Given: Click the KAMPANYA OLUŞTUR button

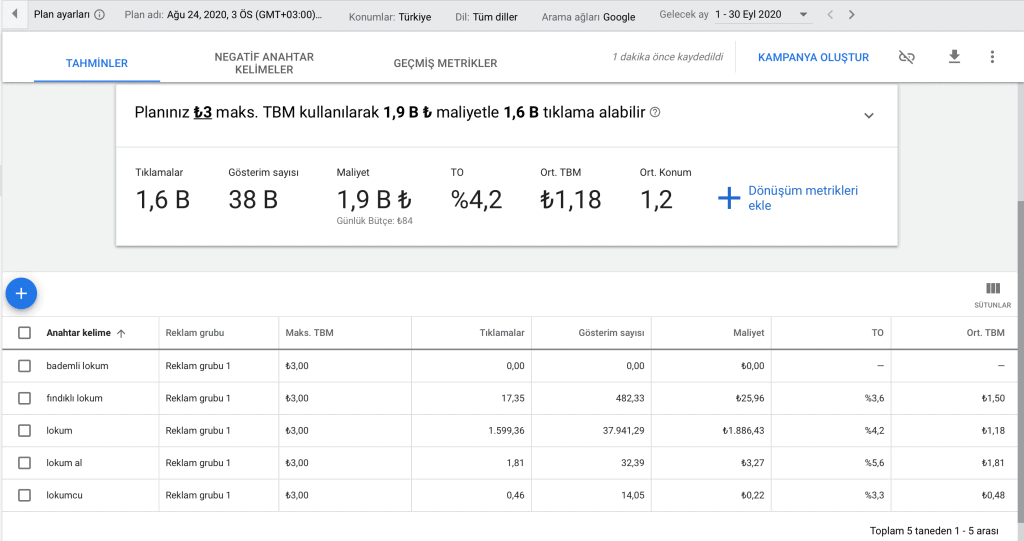Looking at the screenshot, I should (813, 57).
